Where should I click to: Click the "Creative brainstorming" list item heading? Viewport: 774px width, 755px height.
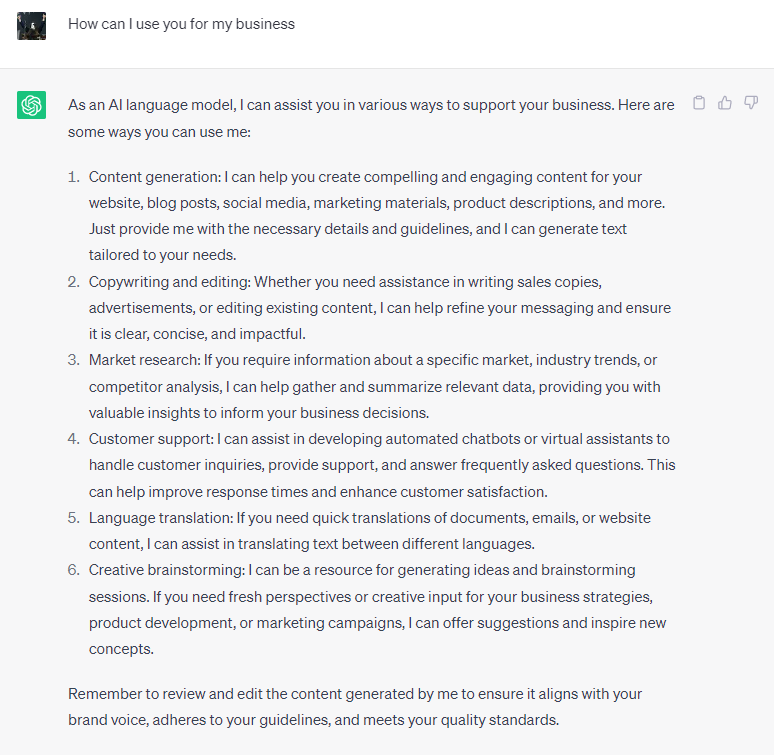click(164, 570)
